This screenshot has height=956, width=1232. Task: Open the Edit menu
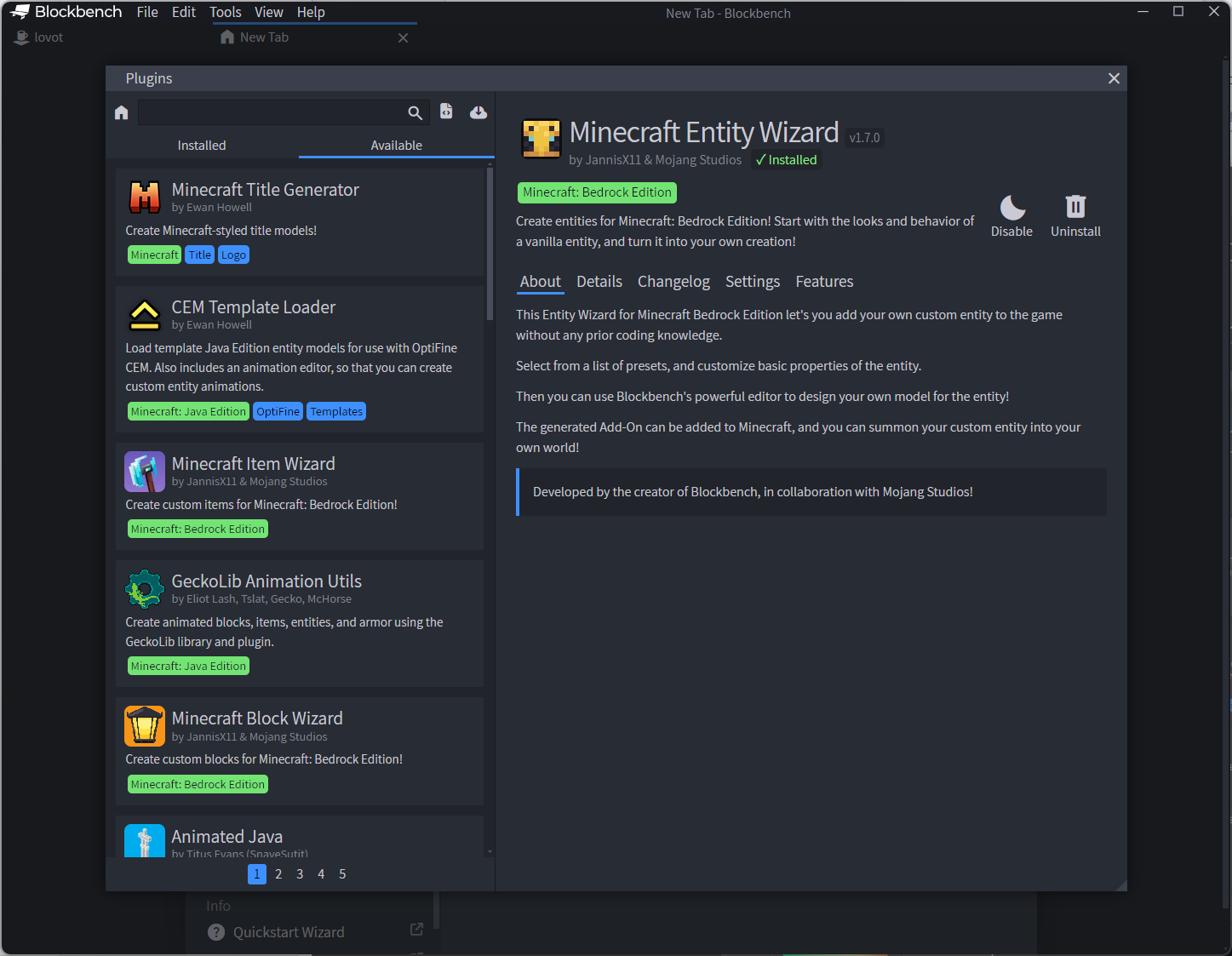point(184,12)
